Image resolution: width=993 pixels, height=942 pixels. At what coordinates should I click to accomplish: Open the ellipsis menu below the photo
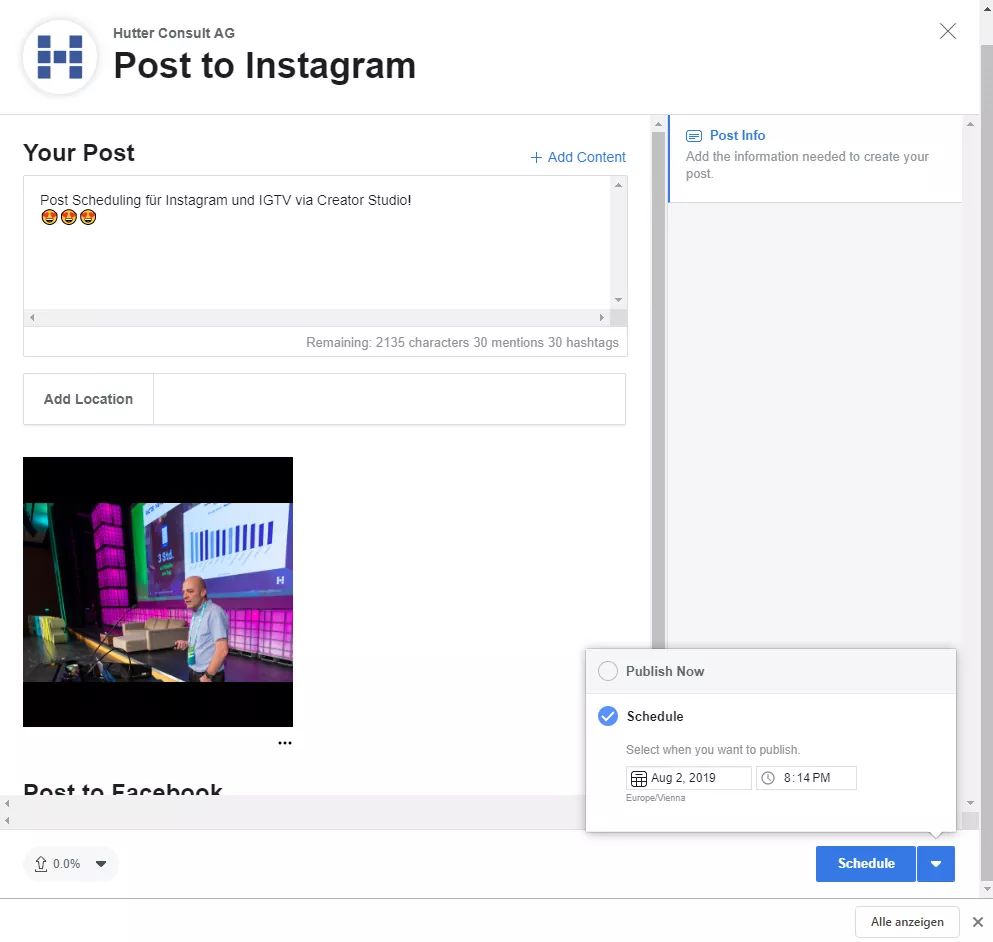285,742
